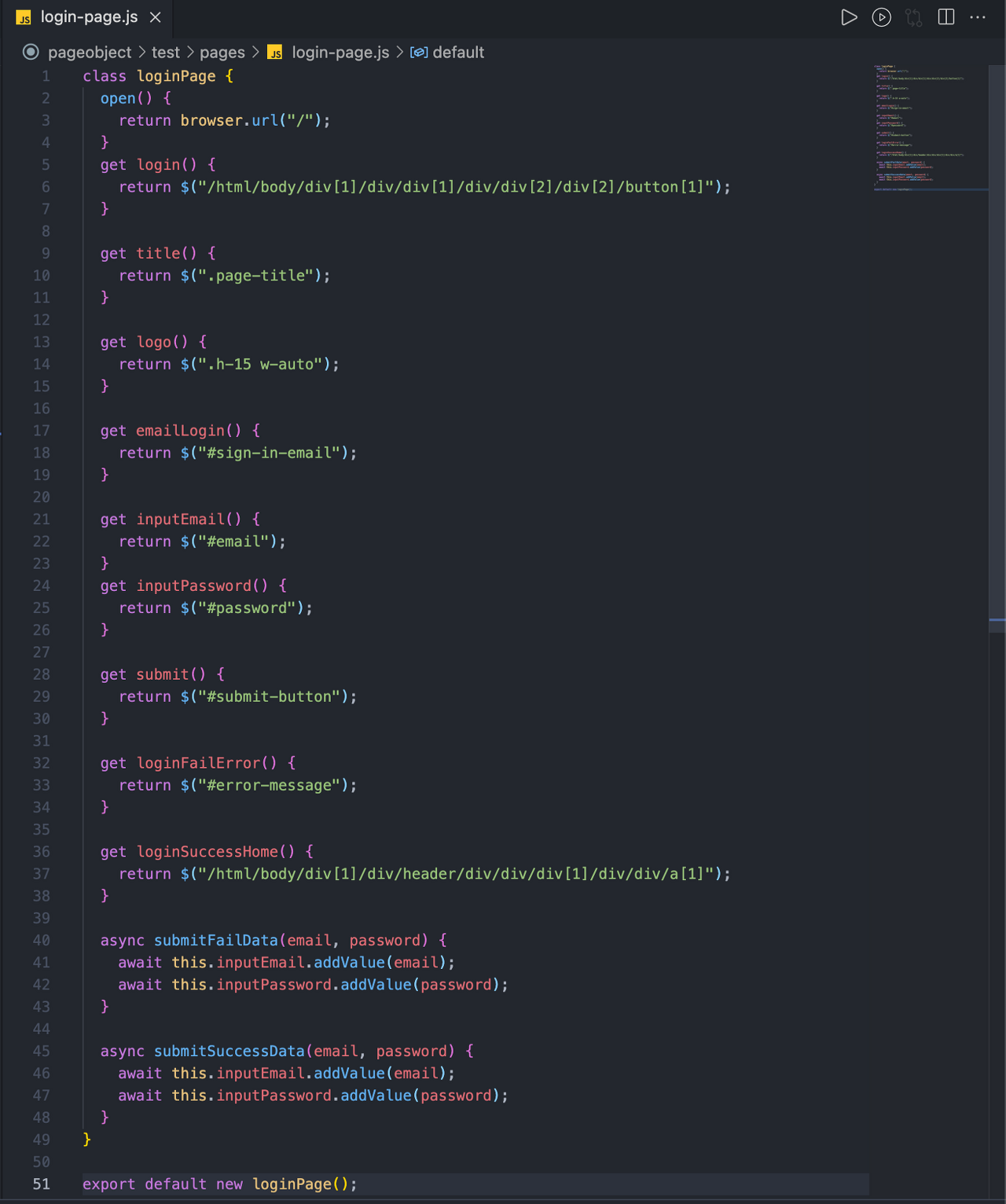Click the "#submit-button" selector string
The width and height of the screenshot is (1006, 1204).
pyautogui.click(x=269, y=696)
